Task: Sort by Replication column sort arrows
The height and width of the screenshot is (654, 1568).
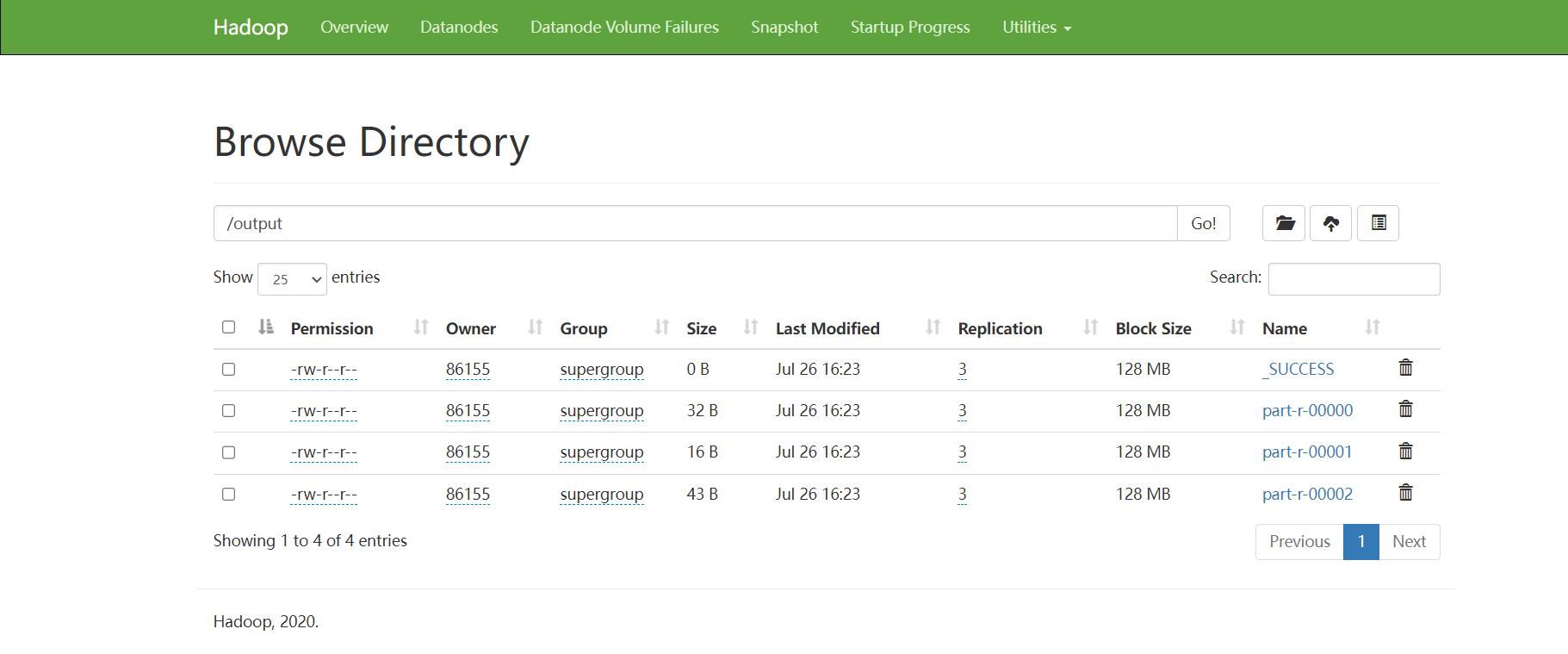Action: (x=1091, y=327)
